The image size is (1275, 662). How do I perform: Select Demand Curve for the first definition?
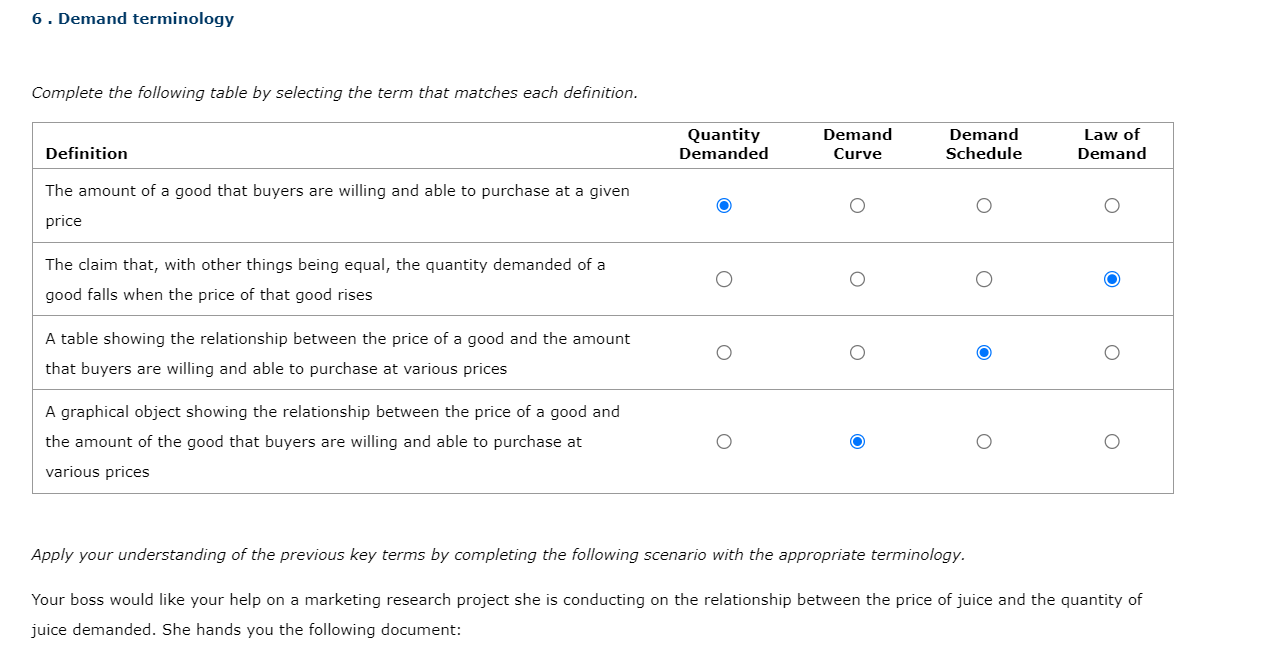857,205
